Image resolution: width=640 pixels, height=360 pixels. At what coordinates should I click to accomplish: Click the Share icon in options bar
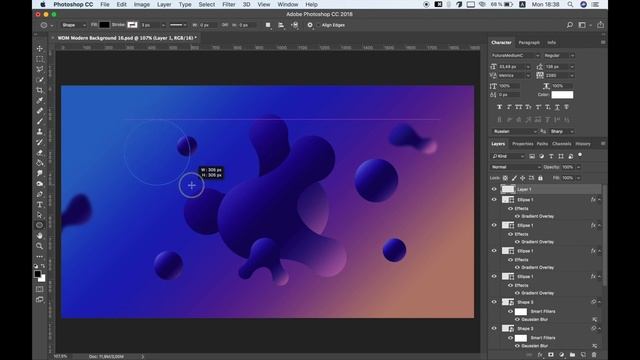(600, 25)
